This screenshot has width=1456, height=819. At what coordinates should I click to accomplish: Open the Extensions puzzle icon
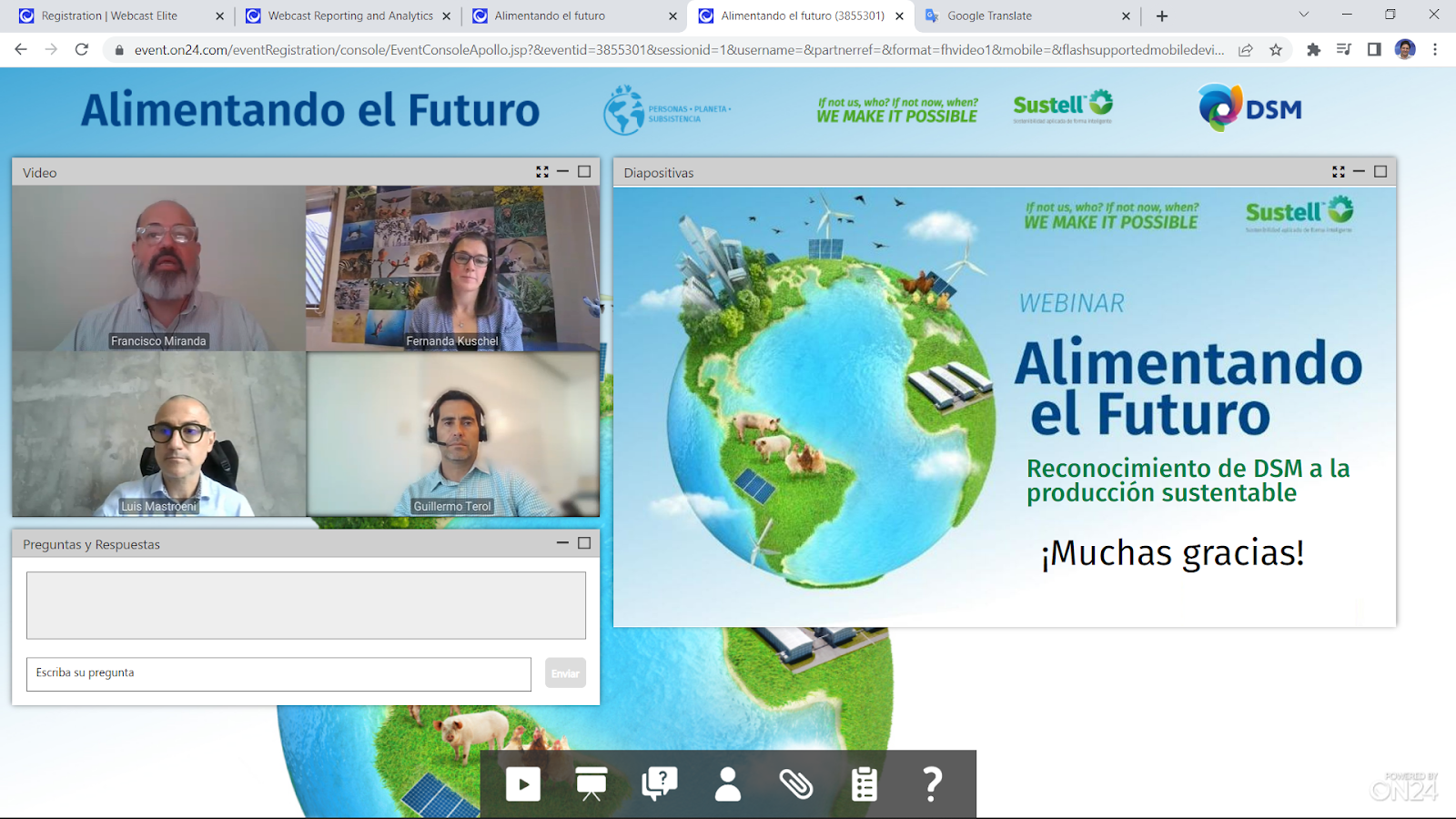coord(1313,50)
